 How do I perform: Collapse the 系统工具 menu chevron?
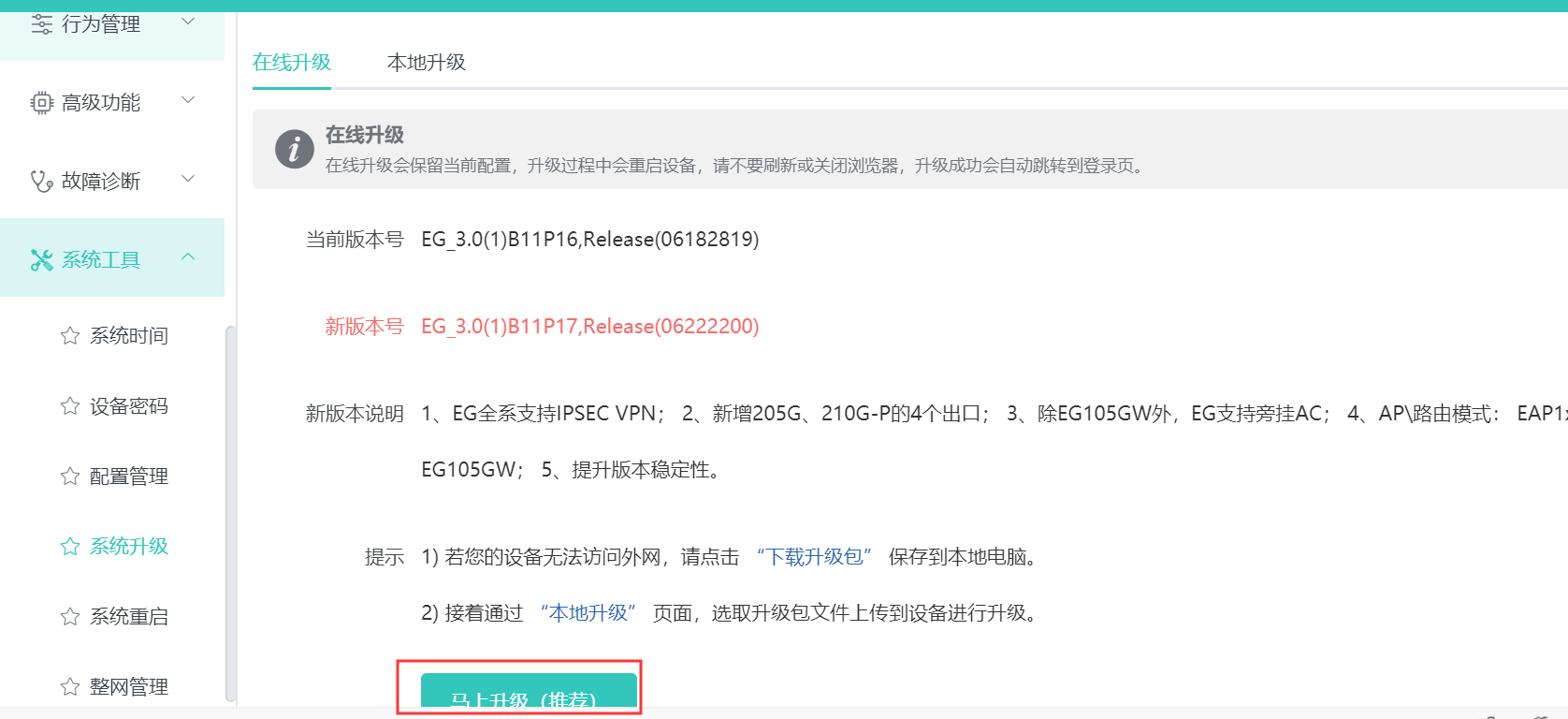pos(188,257)
